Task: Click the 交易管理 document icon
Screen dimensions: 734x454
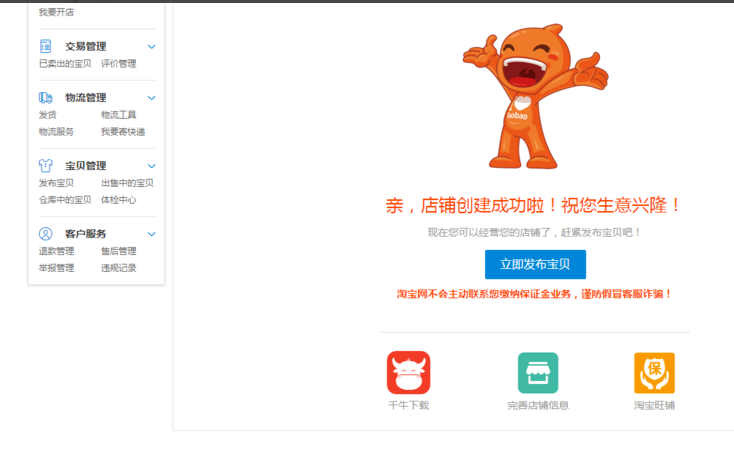Action: tap(45, 46)
